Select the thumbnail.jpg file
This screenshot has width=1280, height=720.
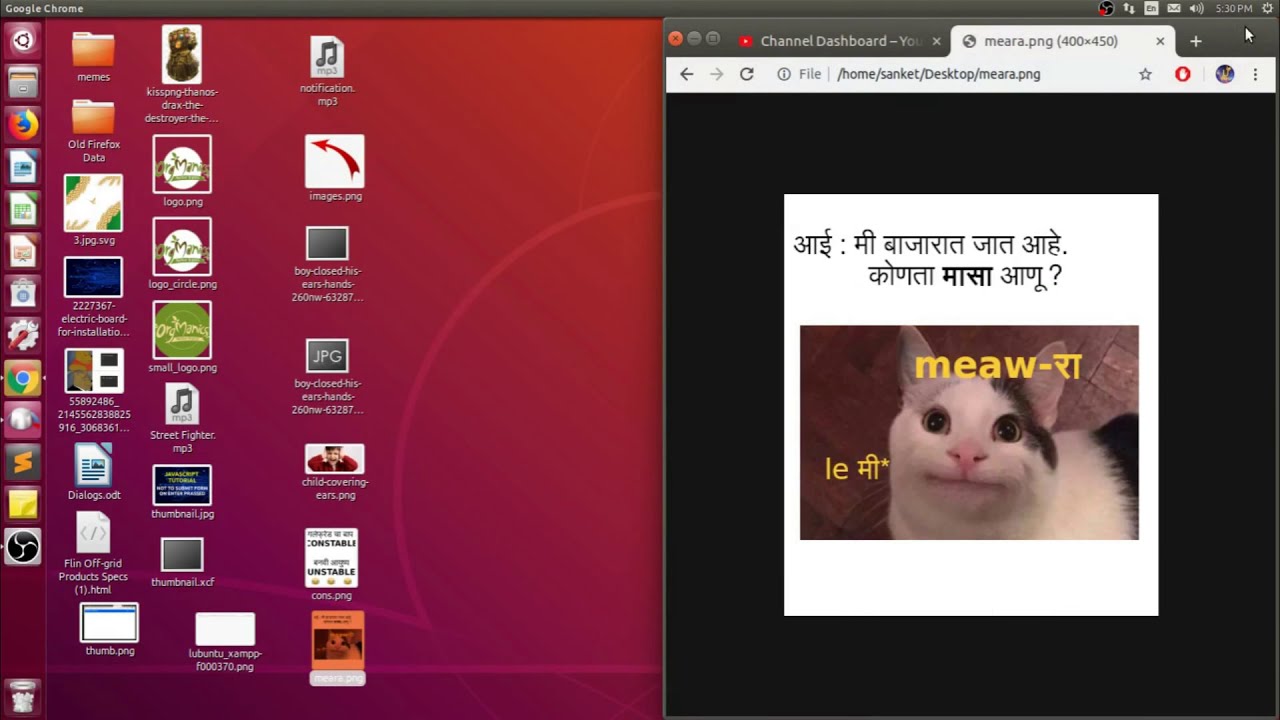tap(182, 492)
